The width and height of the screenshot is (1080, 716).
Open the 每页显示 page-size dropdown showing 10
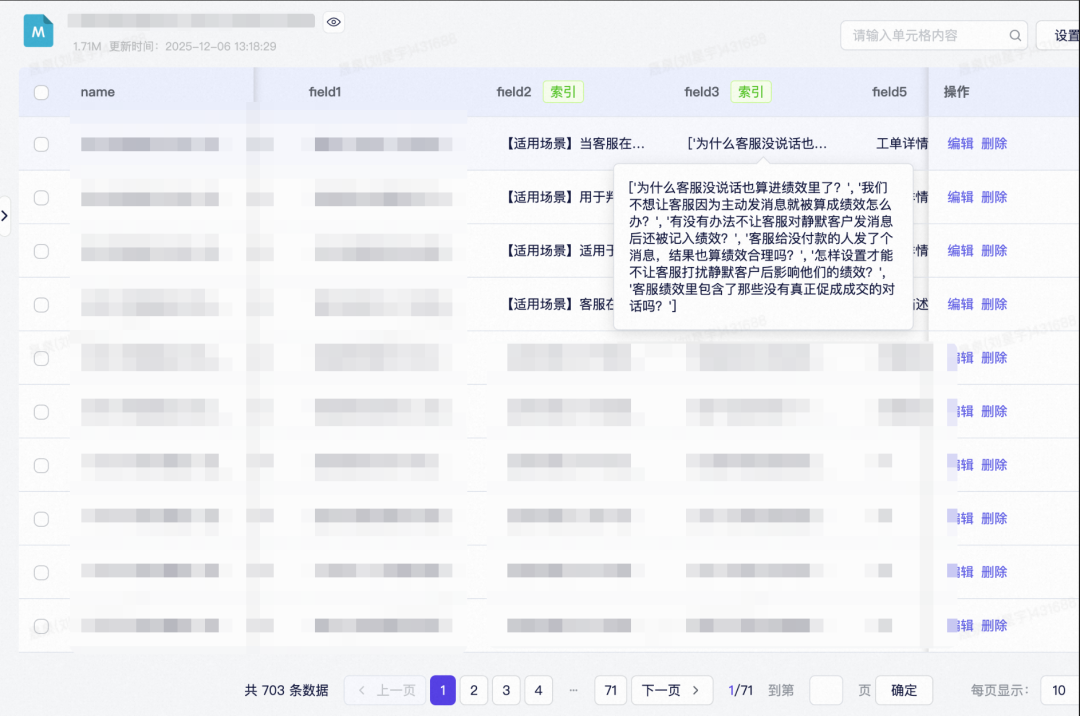tap(1058, 690)
